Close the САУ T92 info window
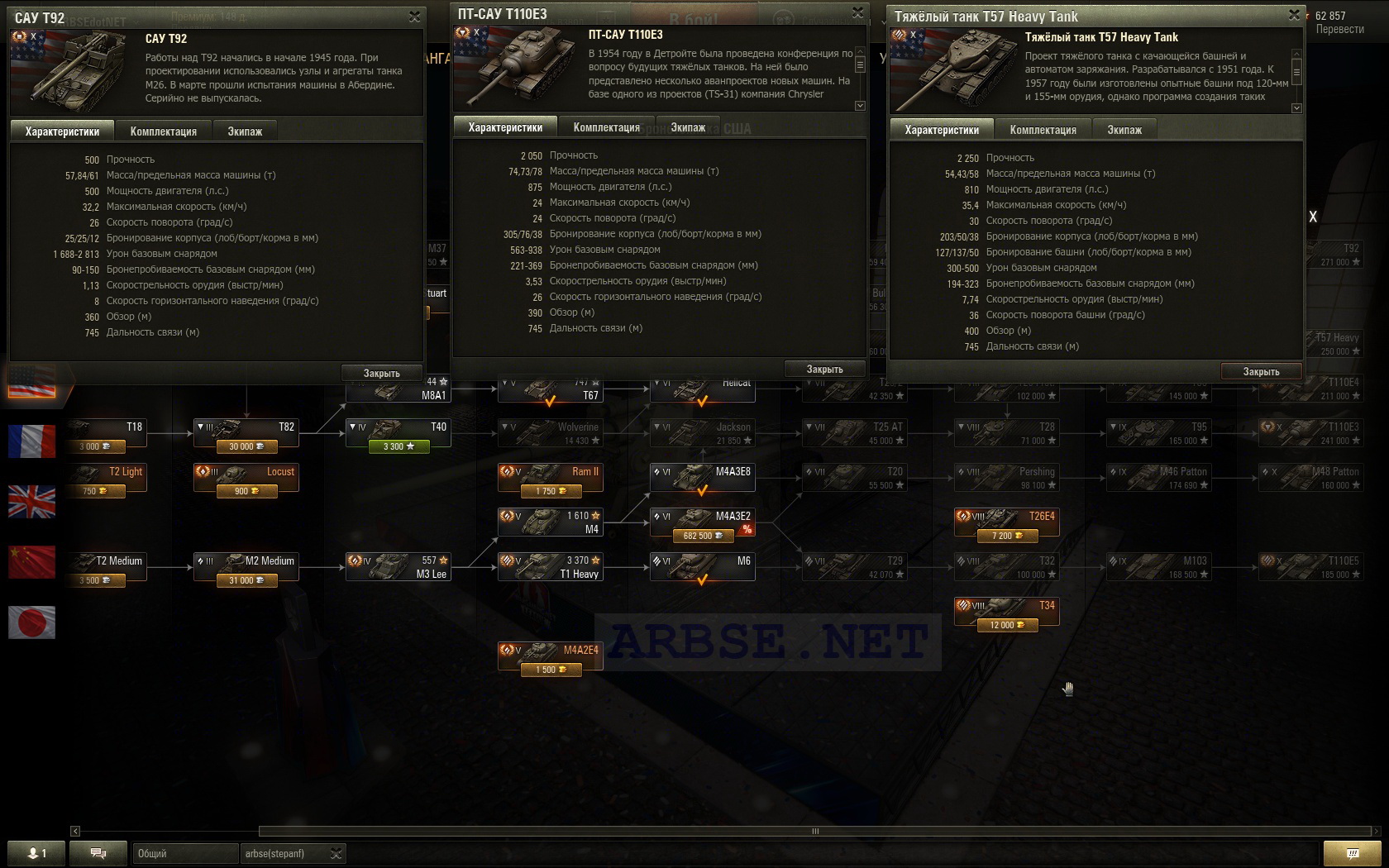 pyautogui.click(x=415, y=17)
